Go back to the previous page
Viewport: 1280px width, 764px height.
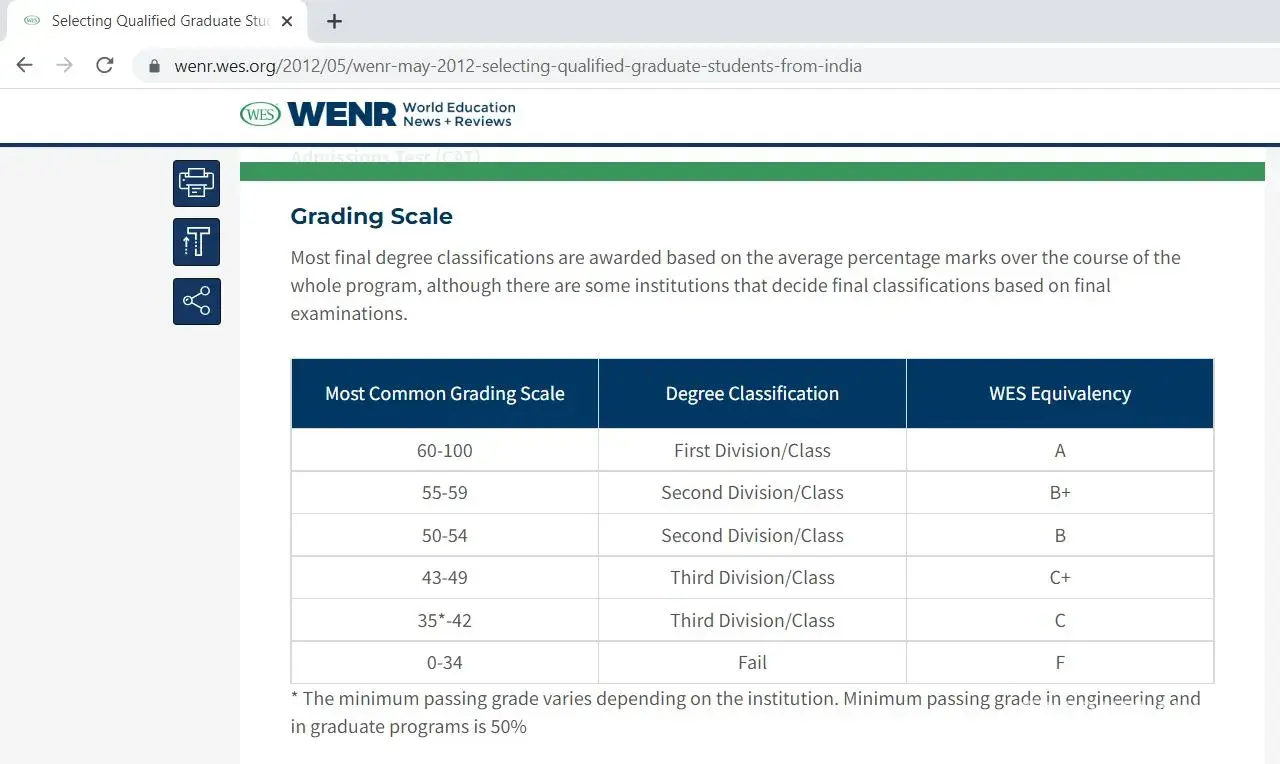[x=25, y=66]
